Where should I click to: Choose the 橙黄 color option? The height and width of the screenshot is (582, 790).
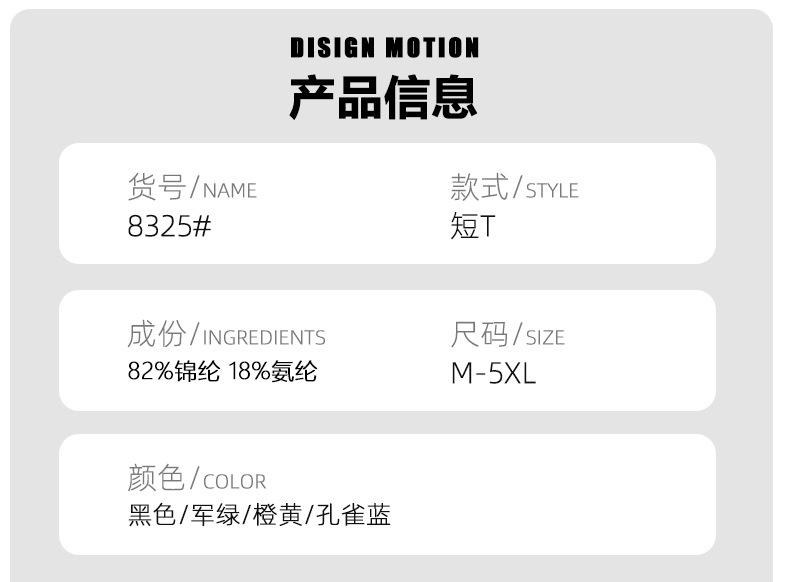[278, 515]
